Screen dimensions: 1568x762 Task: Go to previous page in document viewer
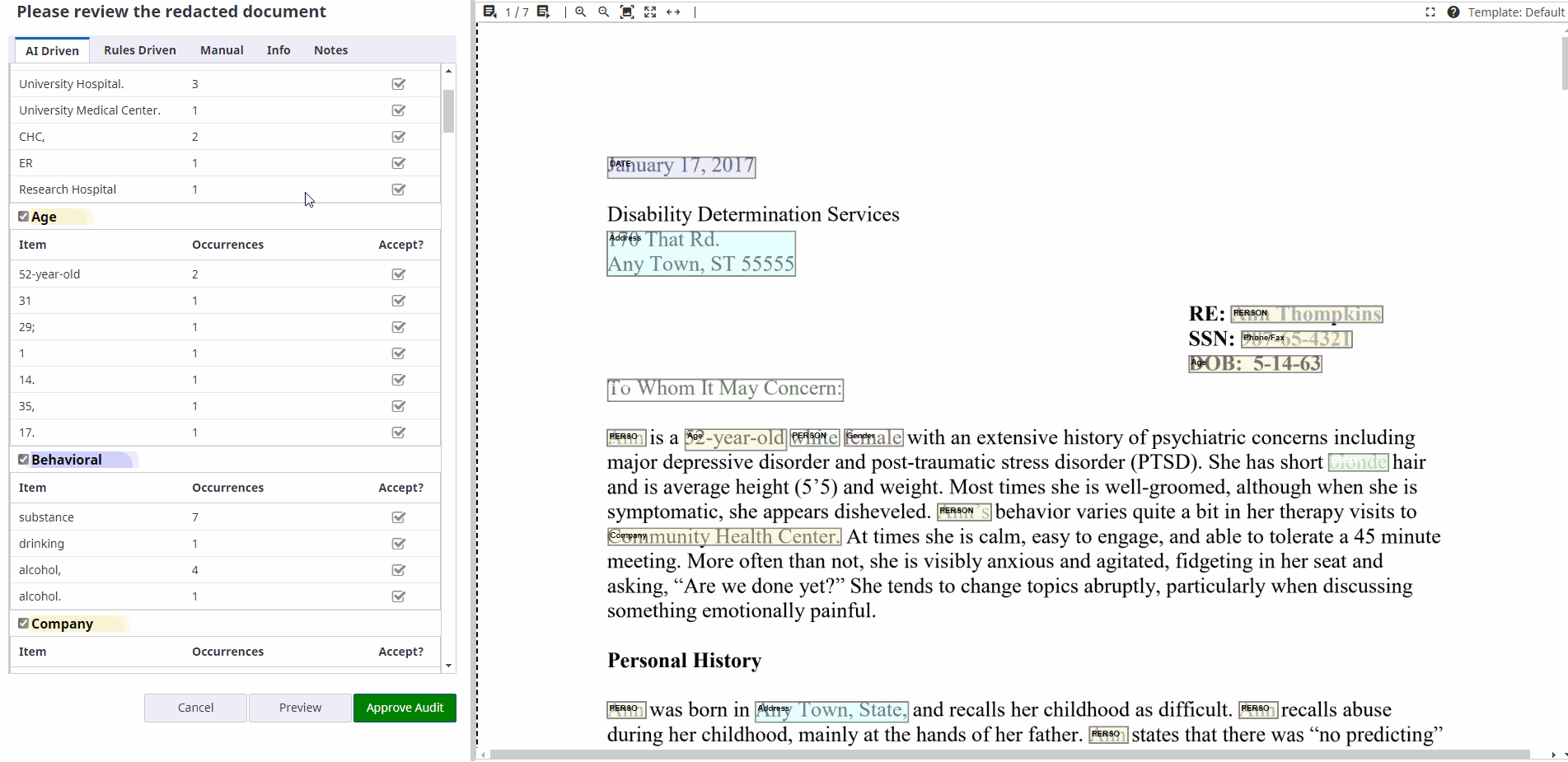489,12
